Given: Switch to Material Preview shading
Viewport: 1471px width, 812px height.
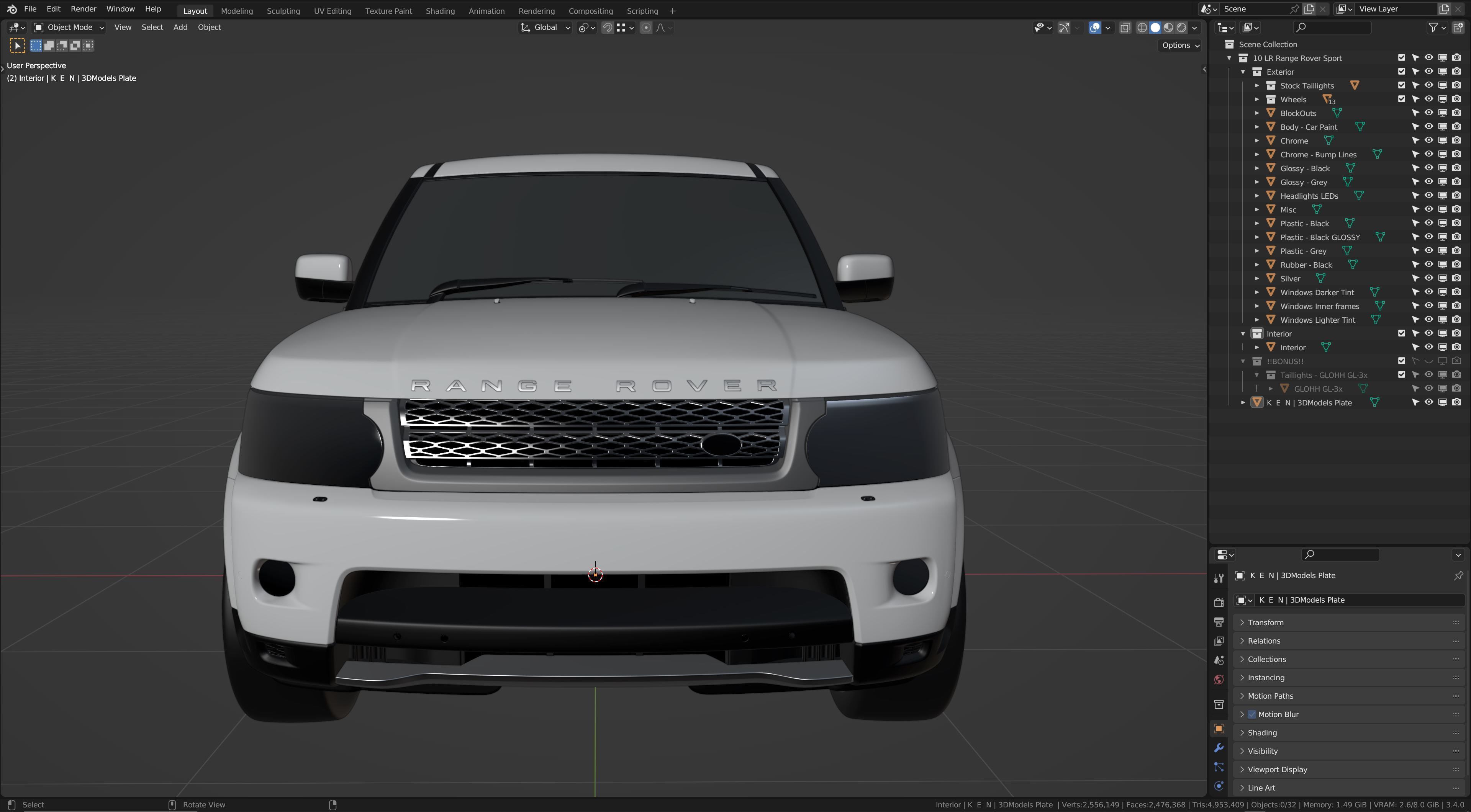Looking at the screenshot, I should pos(1168,28).
